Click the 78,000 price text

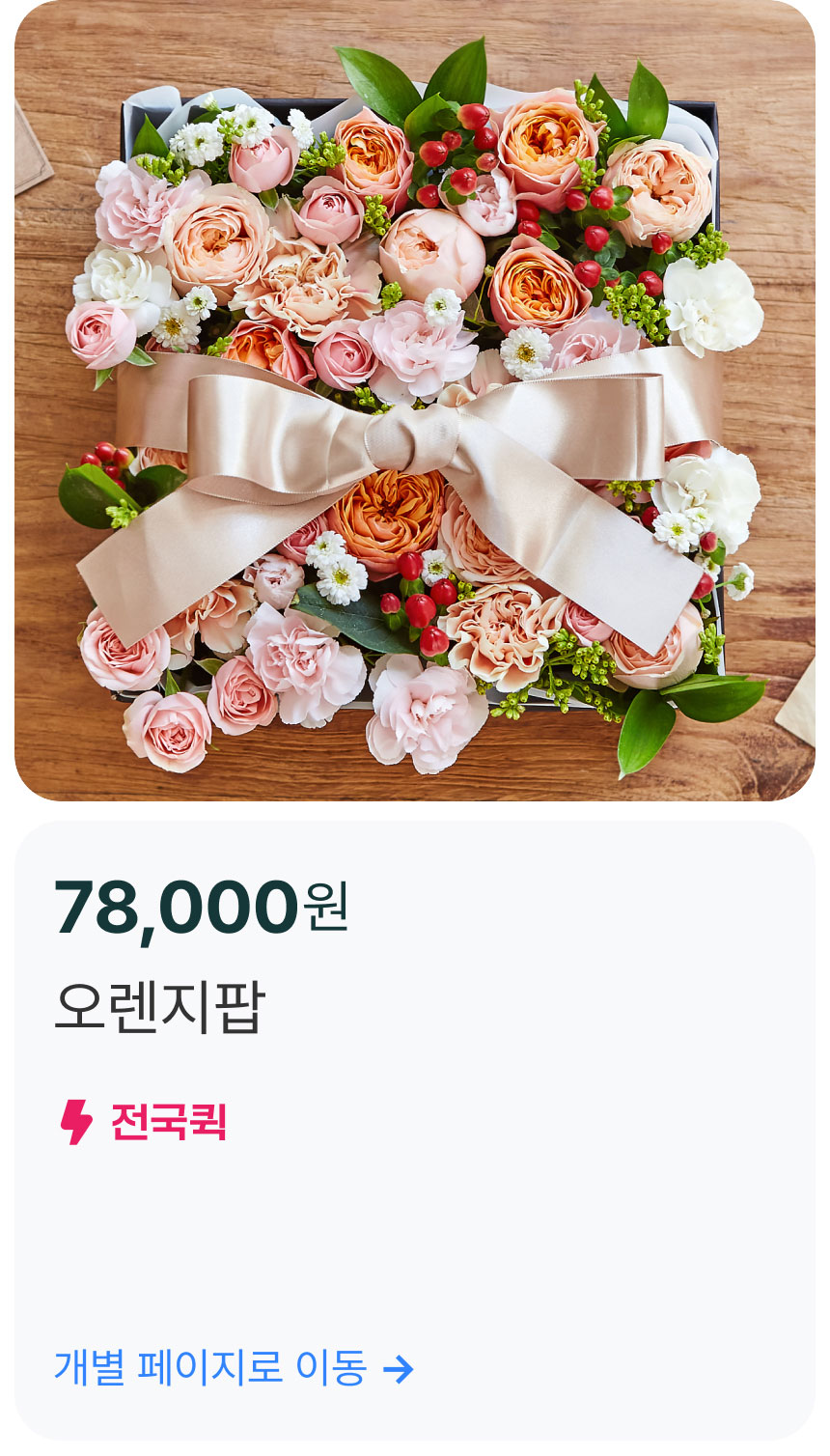click(176, 909)
